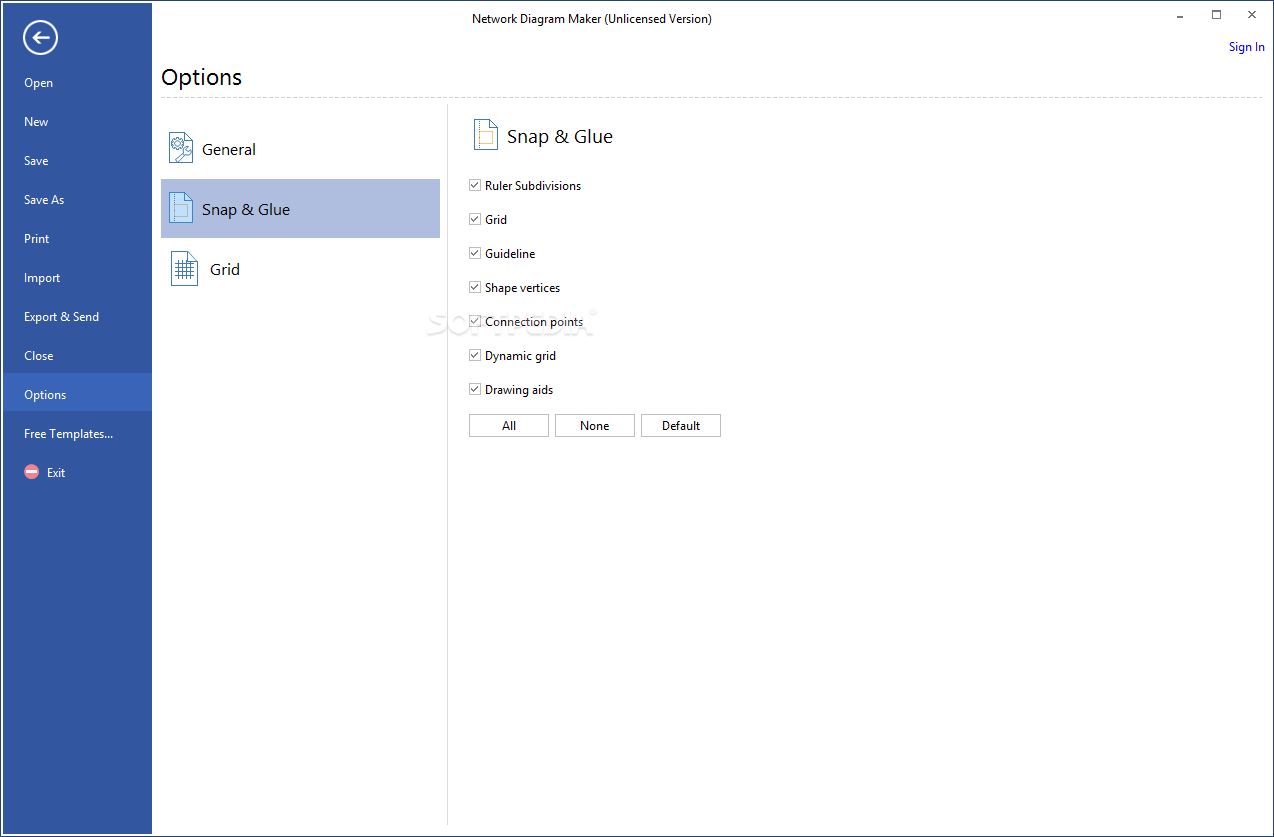Click the back arrow circle icon
1274x837 pixels.
tap(40, 38)
